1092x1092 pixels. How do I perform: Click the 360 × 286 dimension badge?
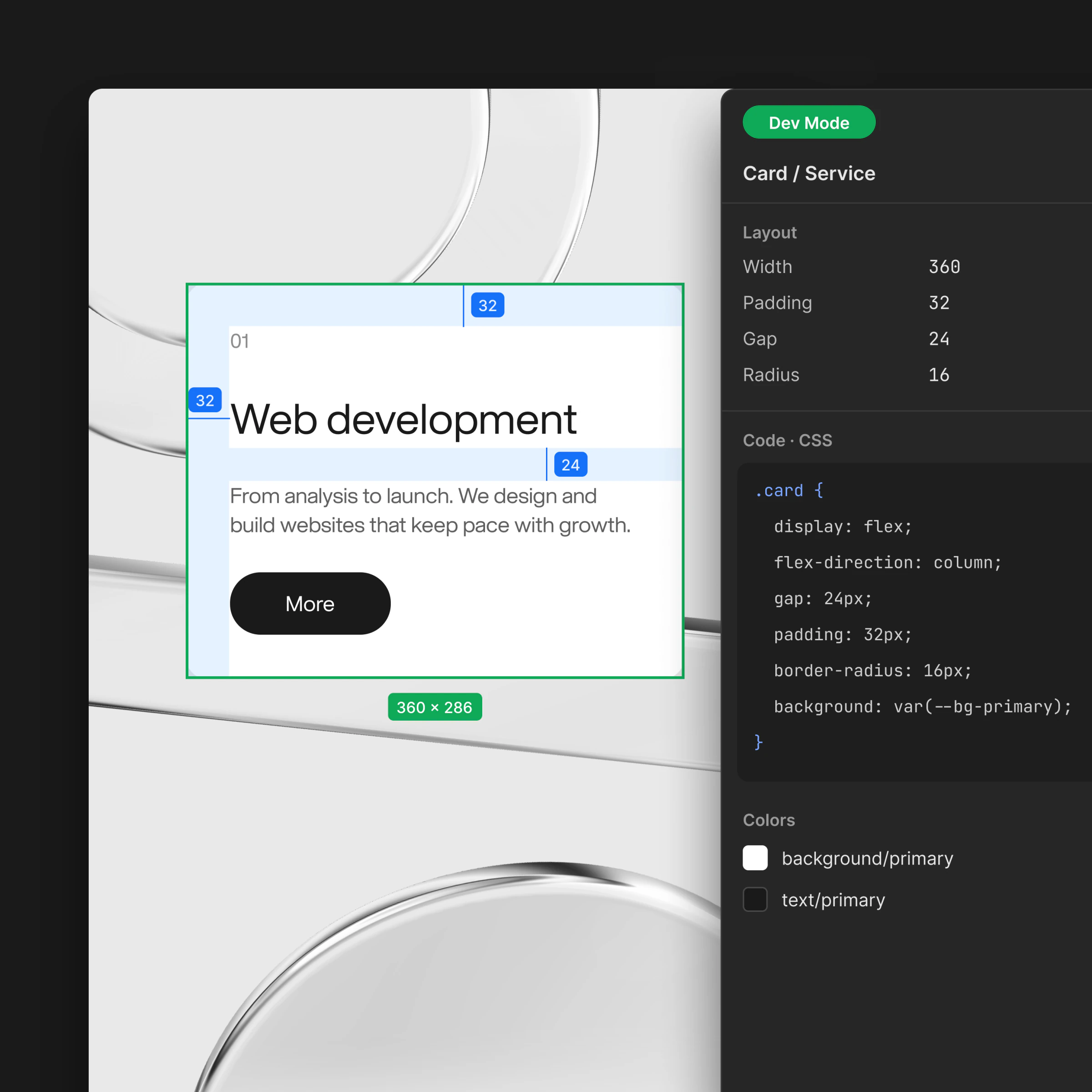pos(435,707)
